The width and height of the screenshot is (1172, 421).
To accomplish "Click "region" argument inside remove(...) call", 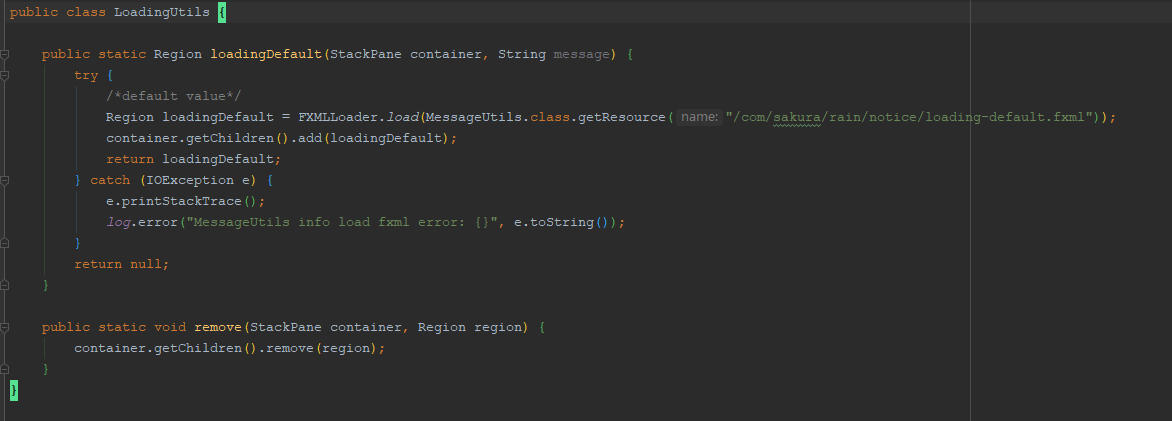I will (345, 348).
